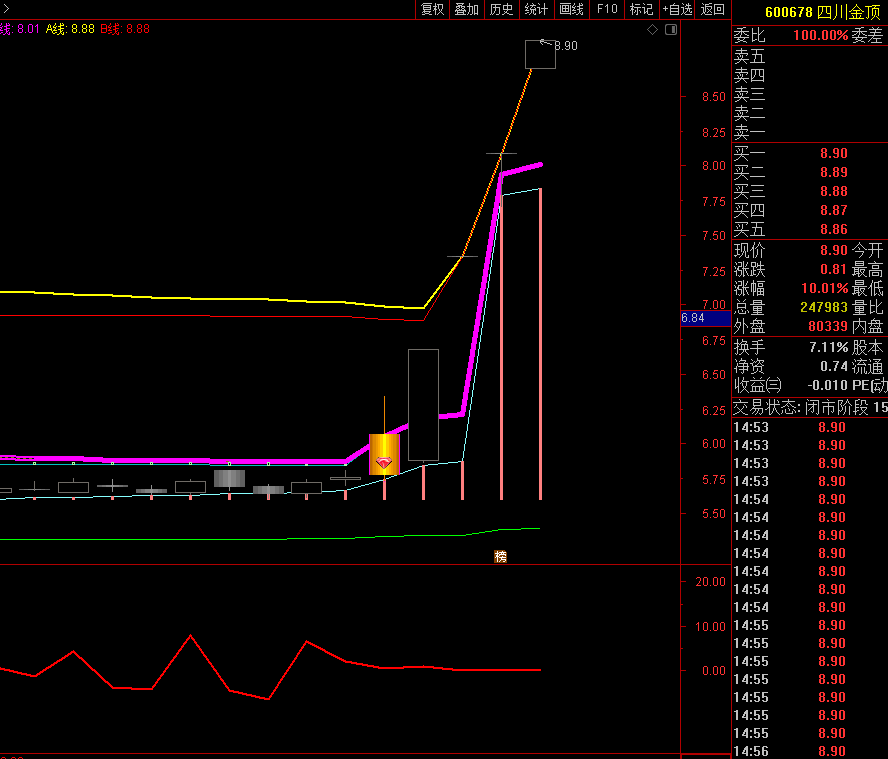
Task: Click the tall hollow candle near 6.50
Action: [x=424, y=404]
